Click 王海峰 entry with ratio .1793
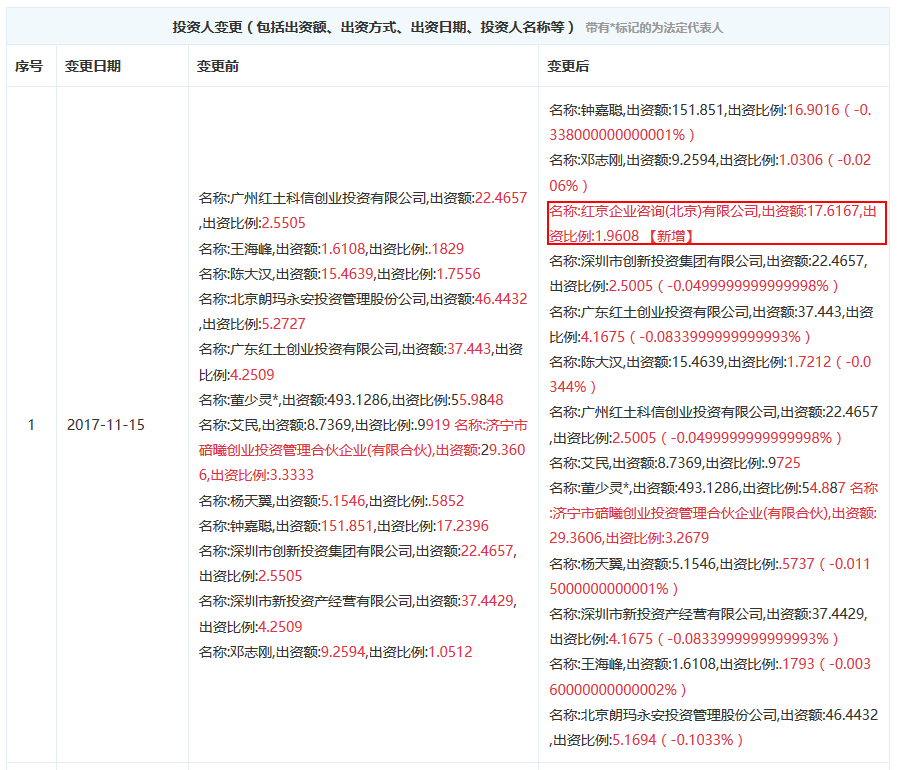 pos(710,677)
